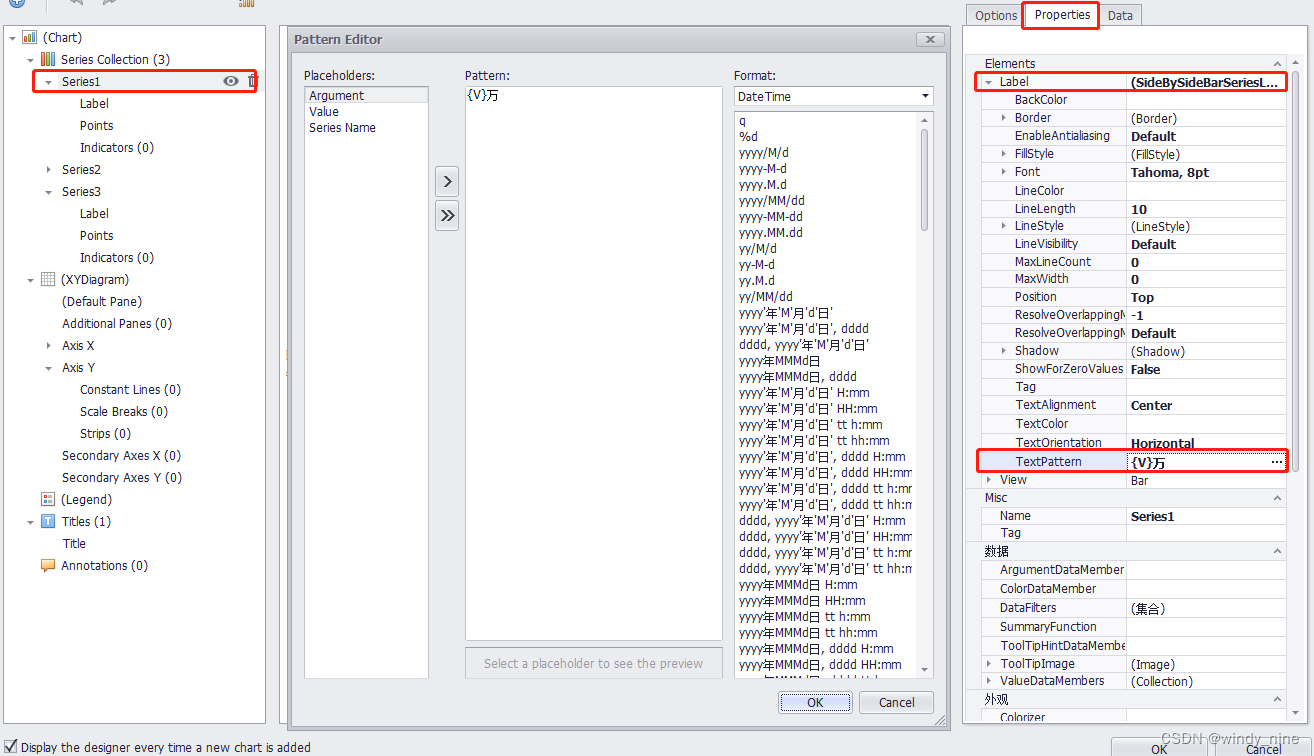Switch to the Data tab
The image size is (1314, 756).
coord(1119,15)
